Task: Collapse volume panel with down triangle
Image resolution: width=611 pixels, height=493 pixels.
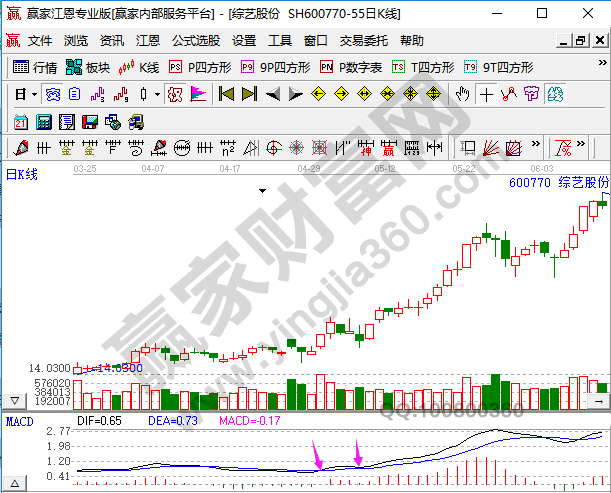Action: (14, 399)
